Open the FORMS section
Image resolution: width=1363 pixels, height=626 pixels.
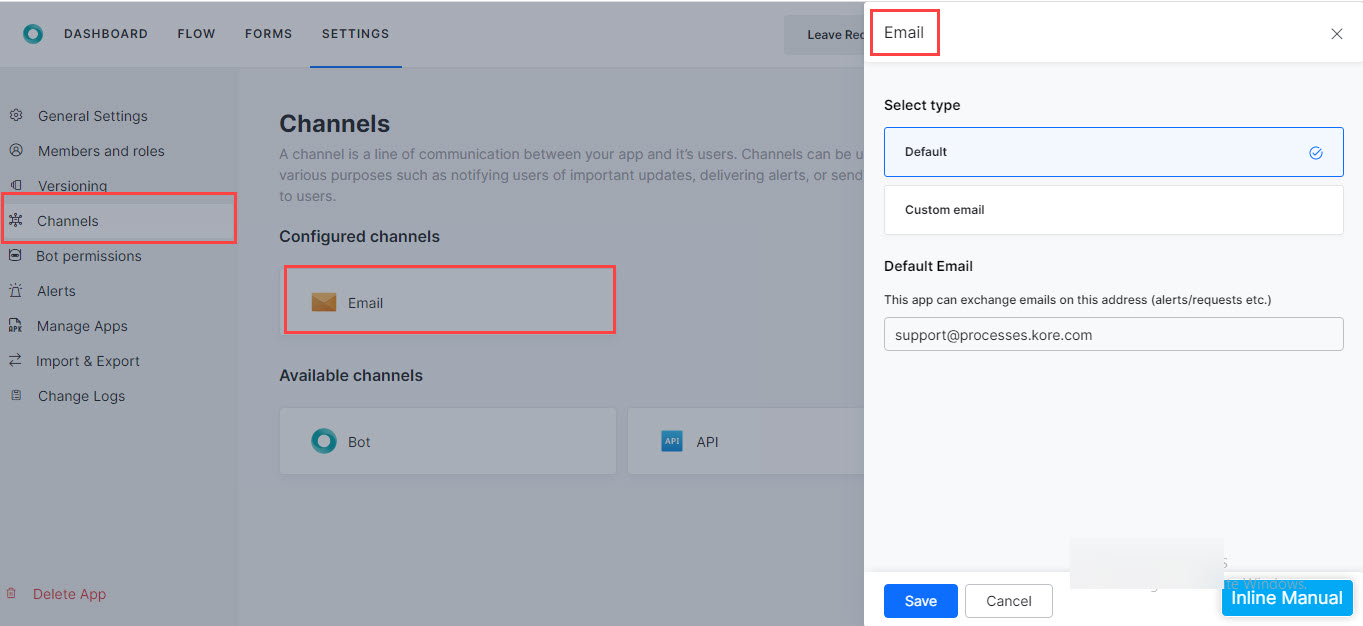[x=268, y=33]
